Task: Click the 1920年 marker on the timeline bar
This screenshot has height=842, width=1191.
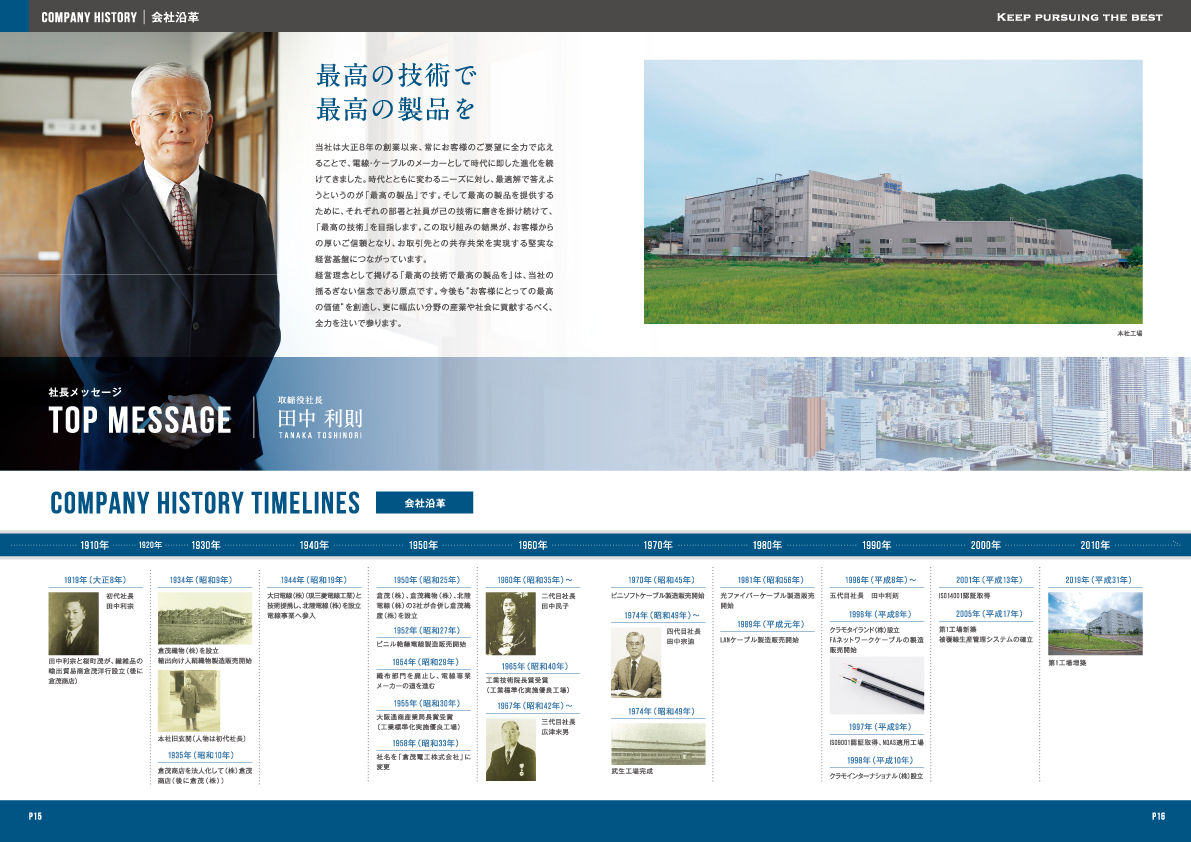Action: (x=150, y=545)
